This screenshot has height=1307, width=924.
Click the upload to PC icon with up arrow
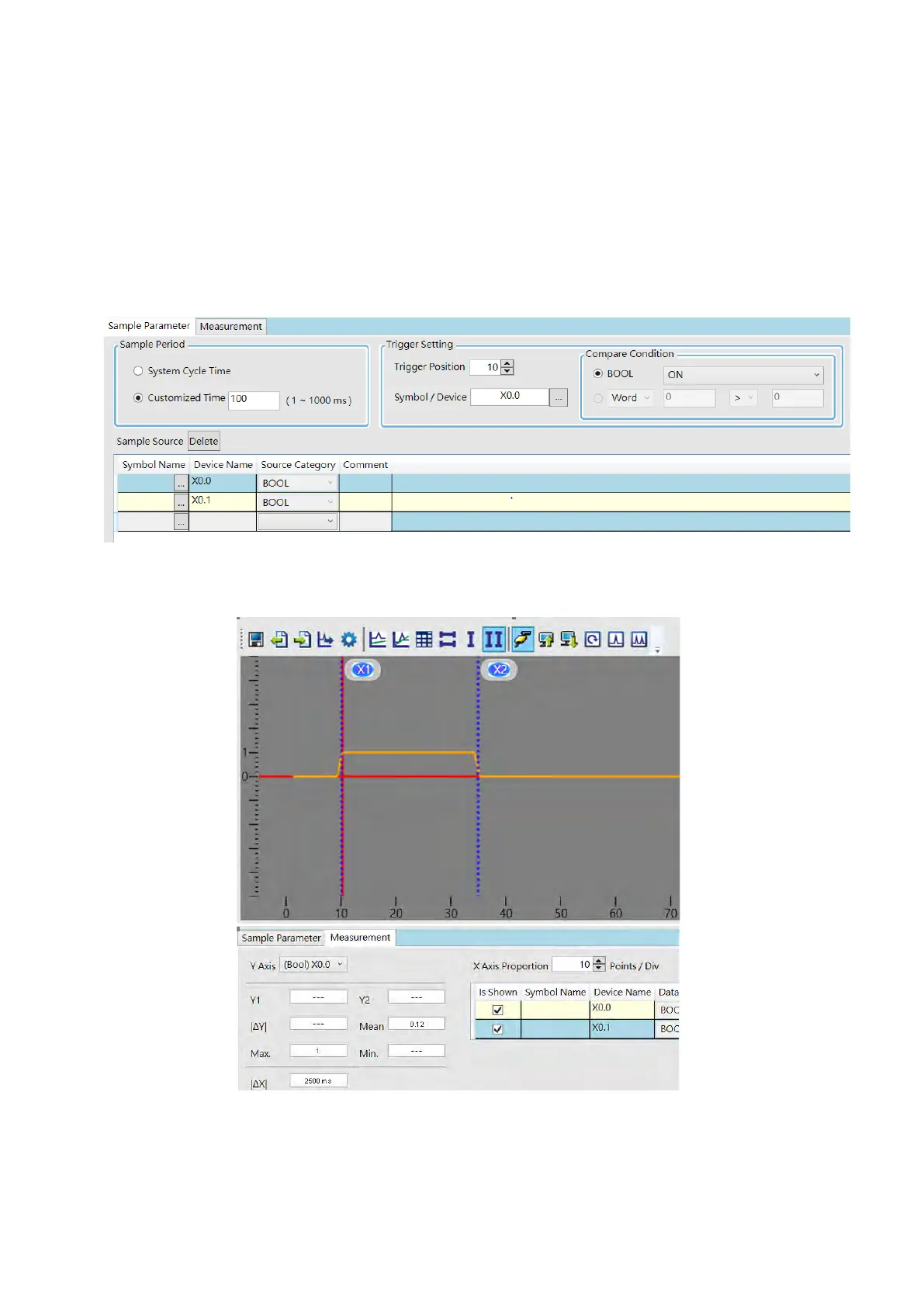pyautogui.click(x=546, y=640)
